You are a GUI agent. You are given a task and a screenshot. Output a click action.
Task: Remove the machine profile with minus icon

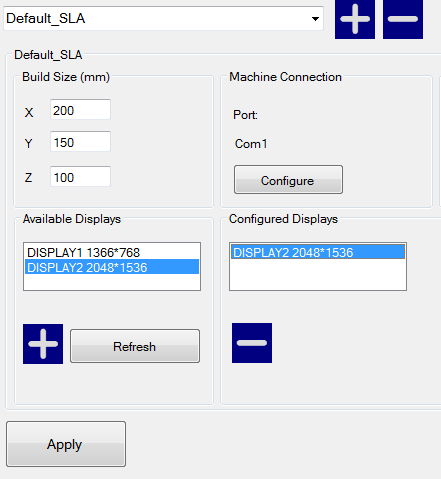(403, 19)
